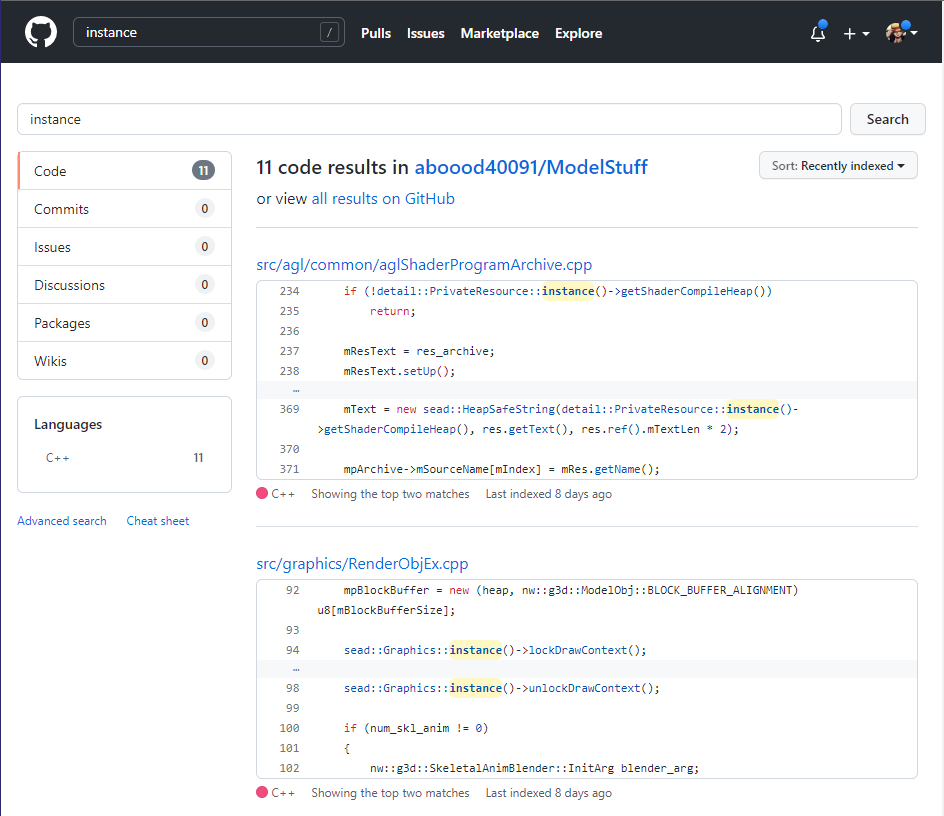Open your profile avatar menu
The image size is (944, 816).
[895, 33]
